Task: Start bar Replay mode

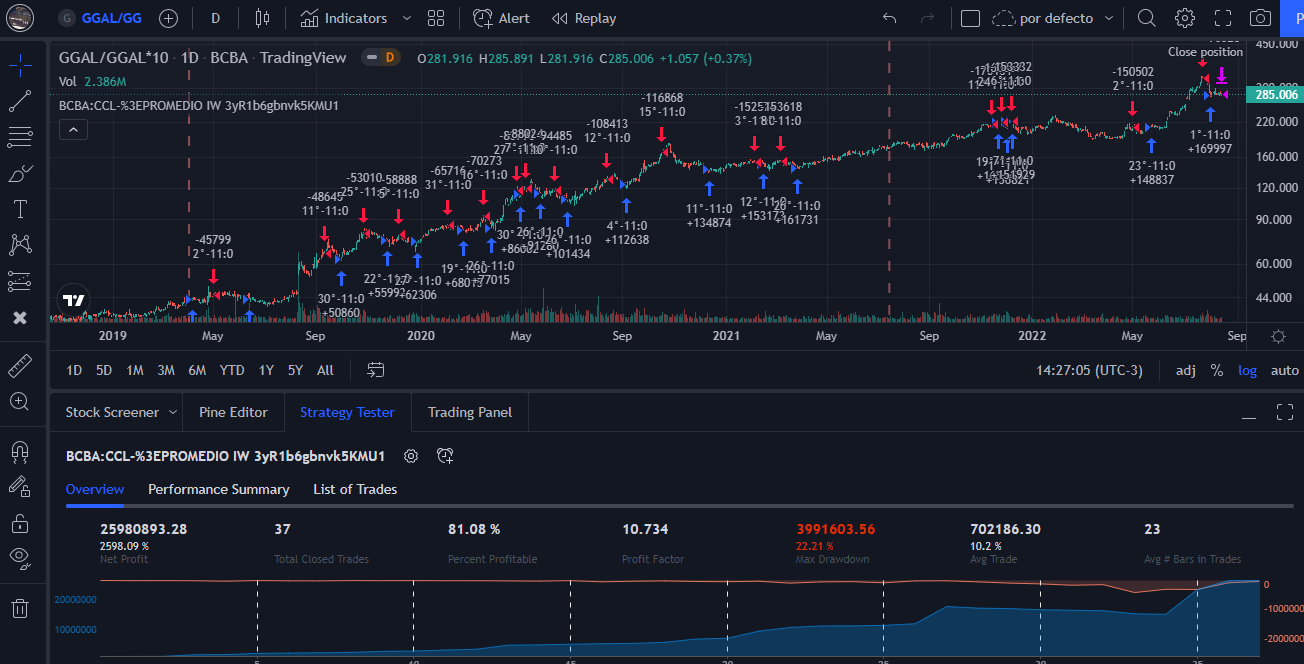Action: (584, 18)
